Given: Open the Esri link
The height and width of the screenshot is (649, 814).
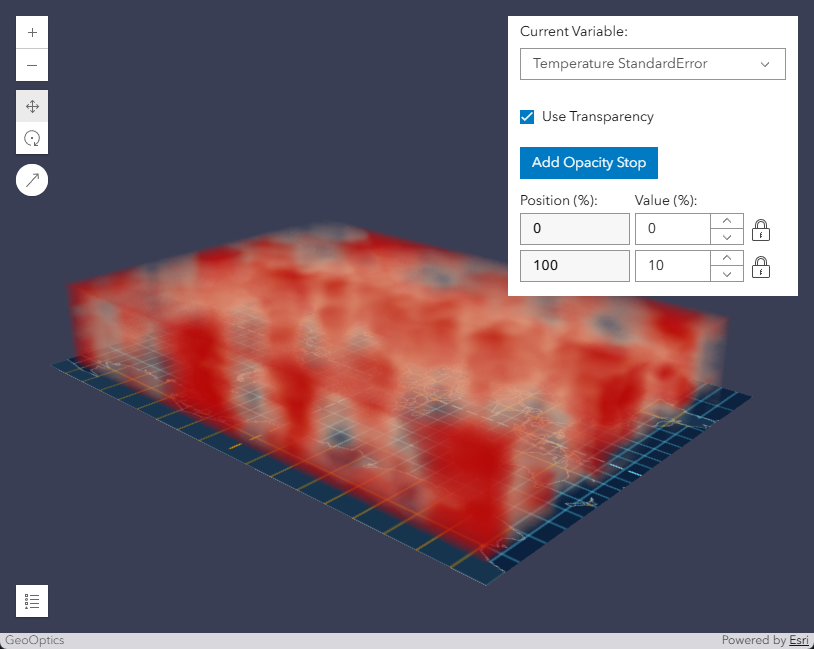Looking at the screenshot, I should [798, 640].
